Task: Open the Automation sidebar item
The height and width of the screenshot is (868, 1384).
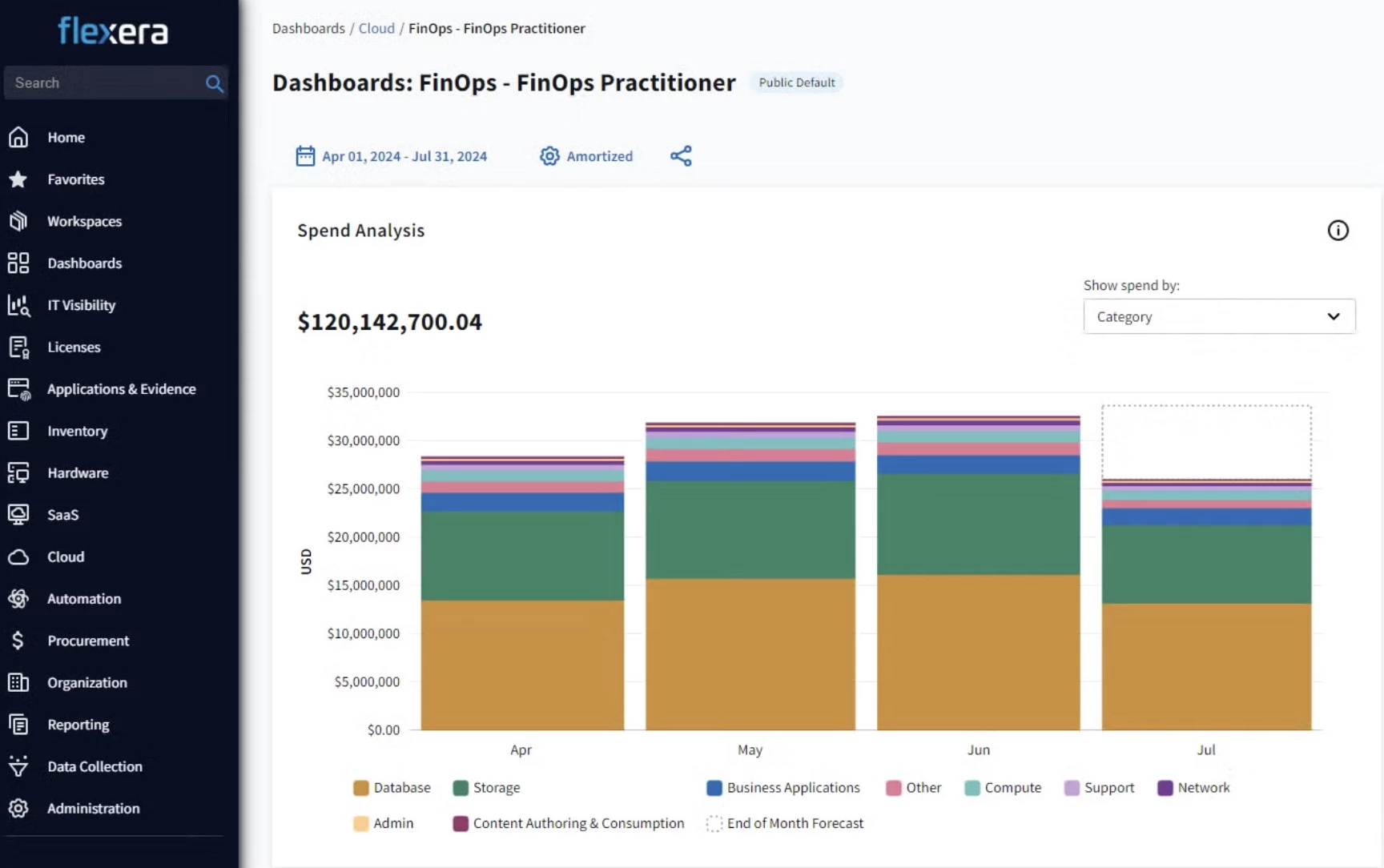Action: click(84, 599)
